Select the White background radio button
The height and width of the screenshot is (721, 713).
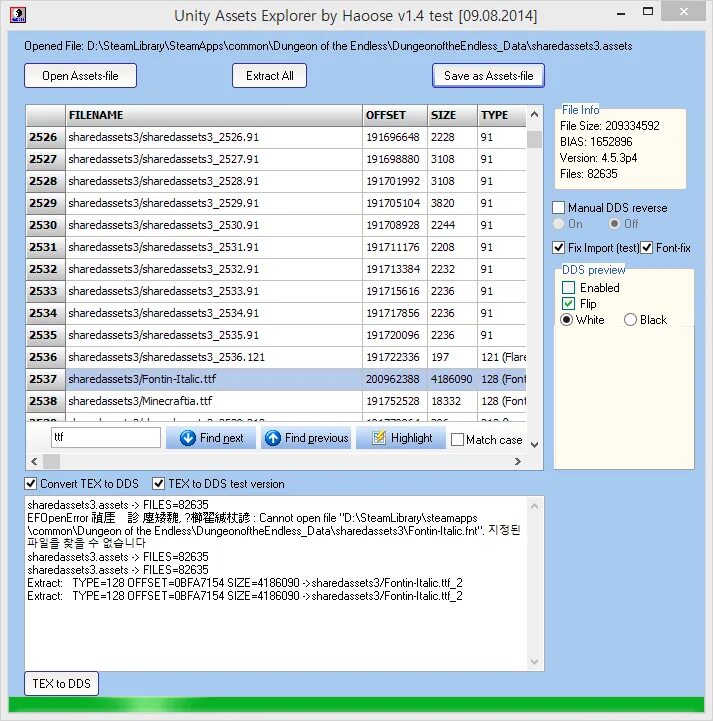(566, 320)
